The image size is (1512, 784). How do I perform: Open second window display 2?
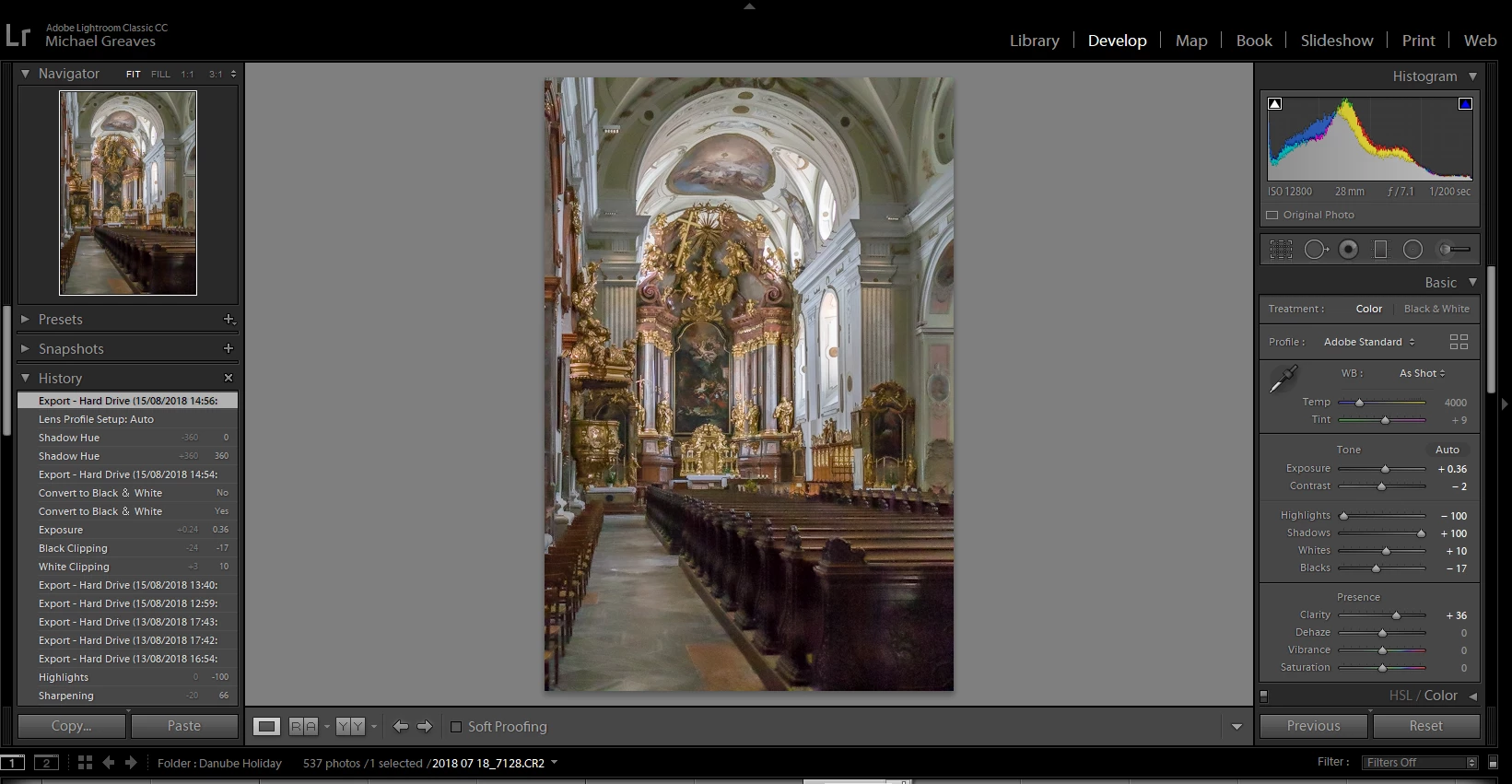tap(46, 762)
